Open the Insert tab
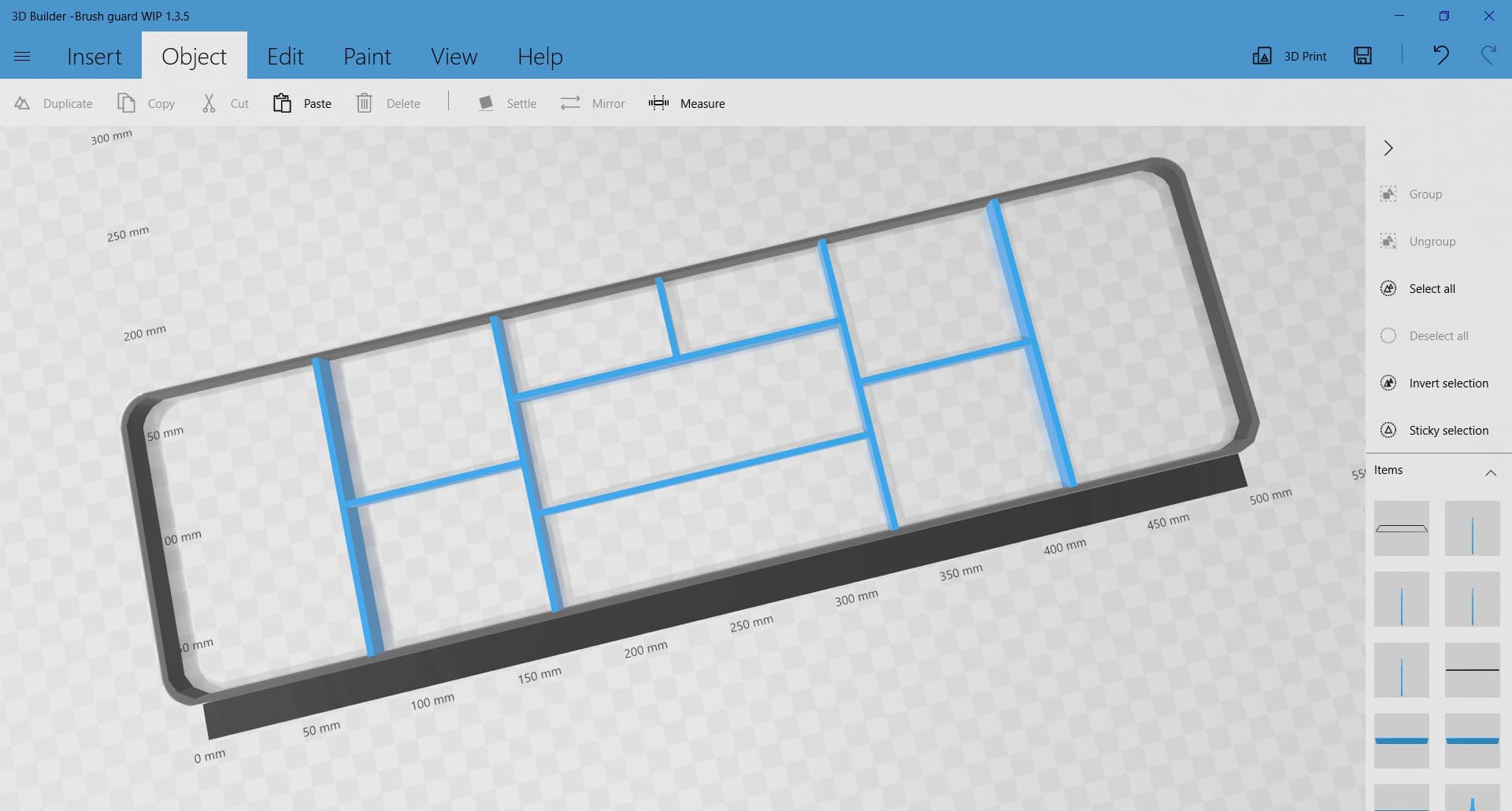Viewport: 1512px width, 811px height. (94, 57)
